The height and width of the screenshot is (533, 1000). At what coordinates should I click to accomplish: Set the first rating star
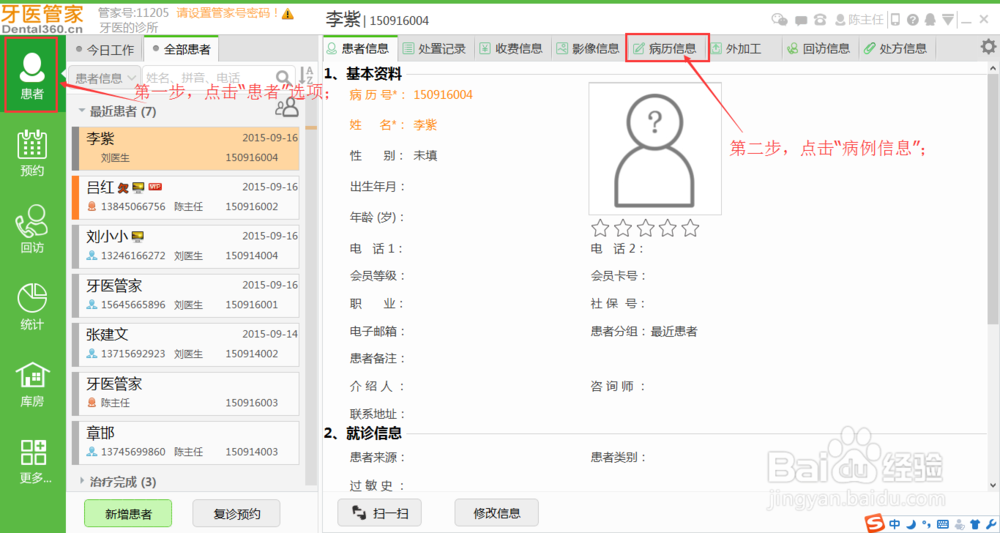(x=599, y=228)
